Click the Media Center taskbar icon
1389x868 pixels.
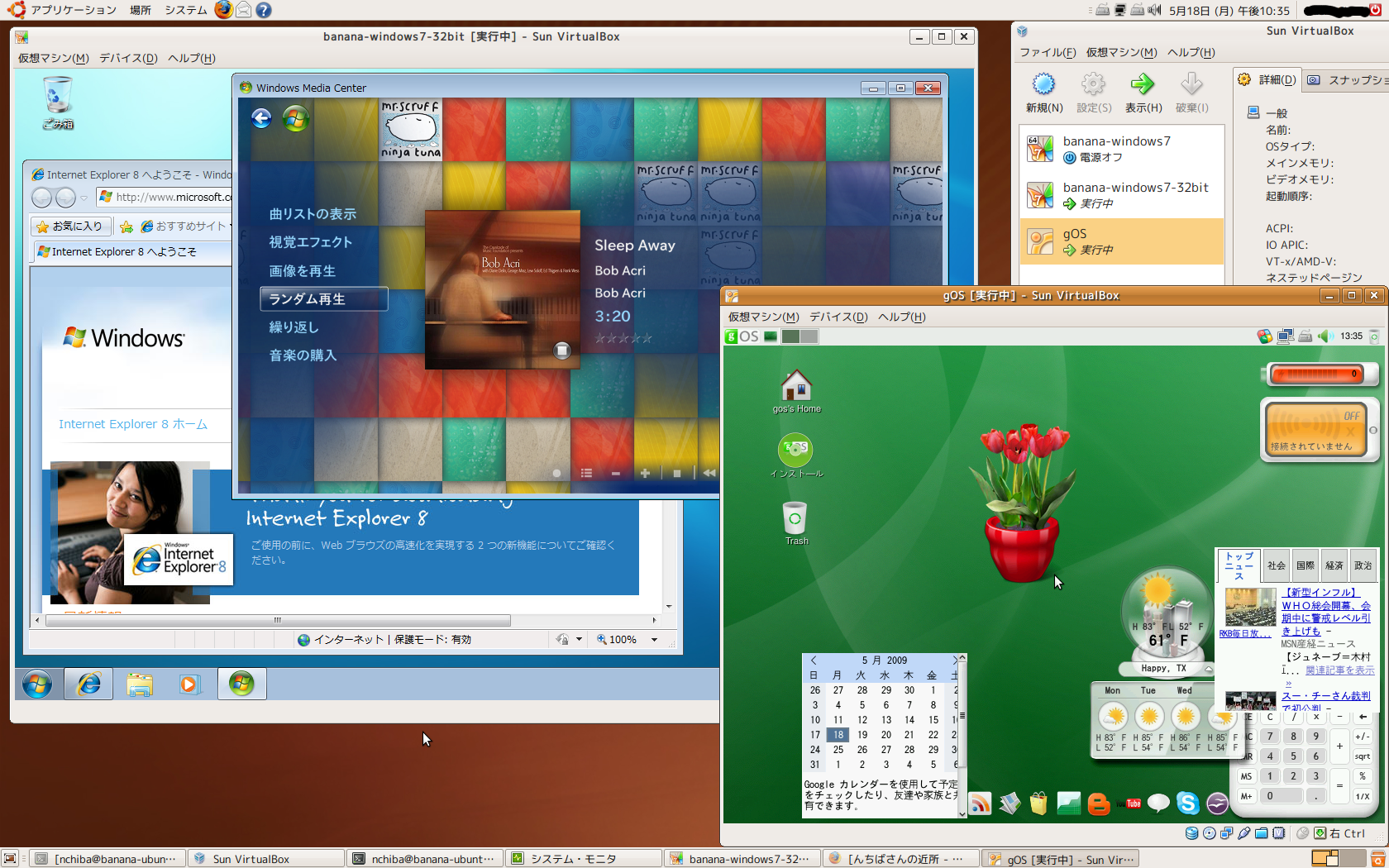[x=241, y=684]
